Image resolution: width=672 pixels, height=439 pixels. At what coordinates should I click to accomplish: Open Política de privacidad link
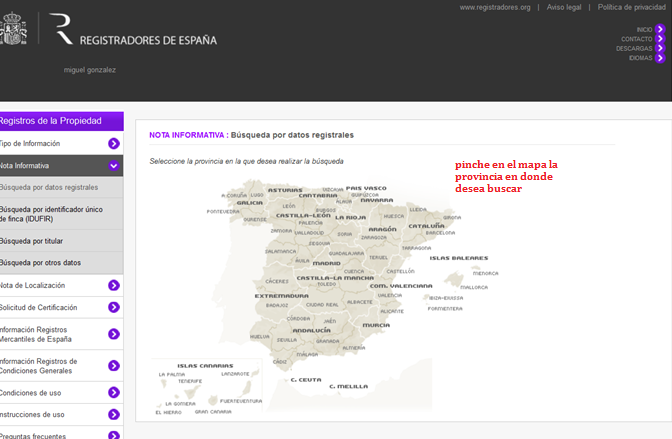tap(633, 7)
